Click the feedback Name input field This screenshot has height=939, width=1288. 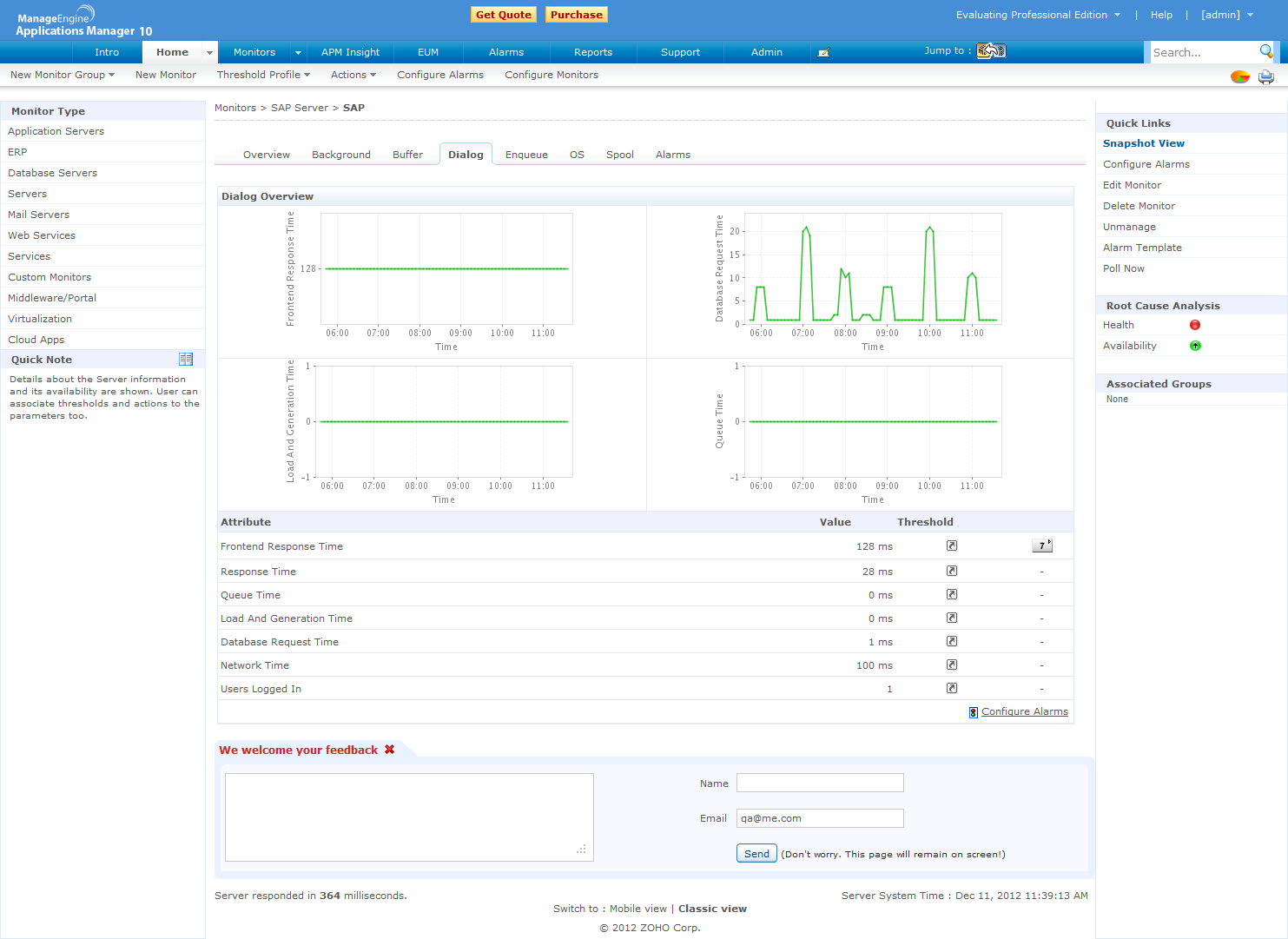click(x=820, y=784)
